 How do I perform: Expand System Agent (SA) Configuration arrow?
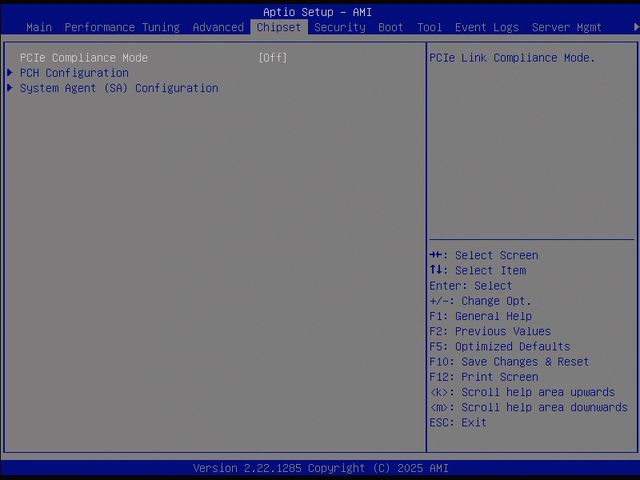click(x=10, y=88)
